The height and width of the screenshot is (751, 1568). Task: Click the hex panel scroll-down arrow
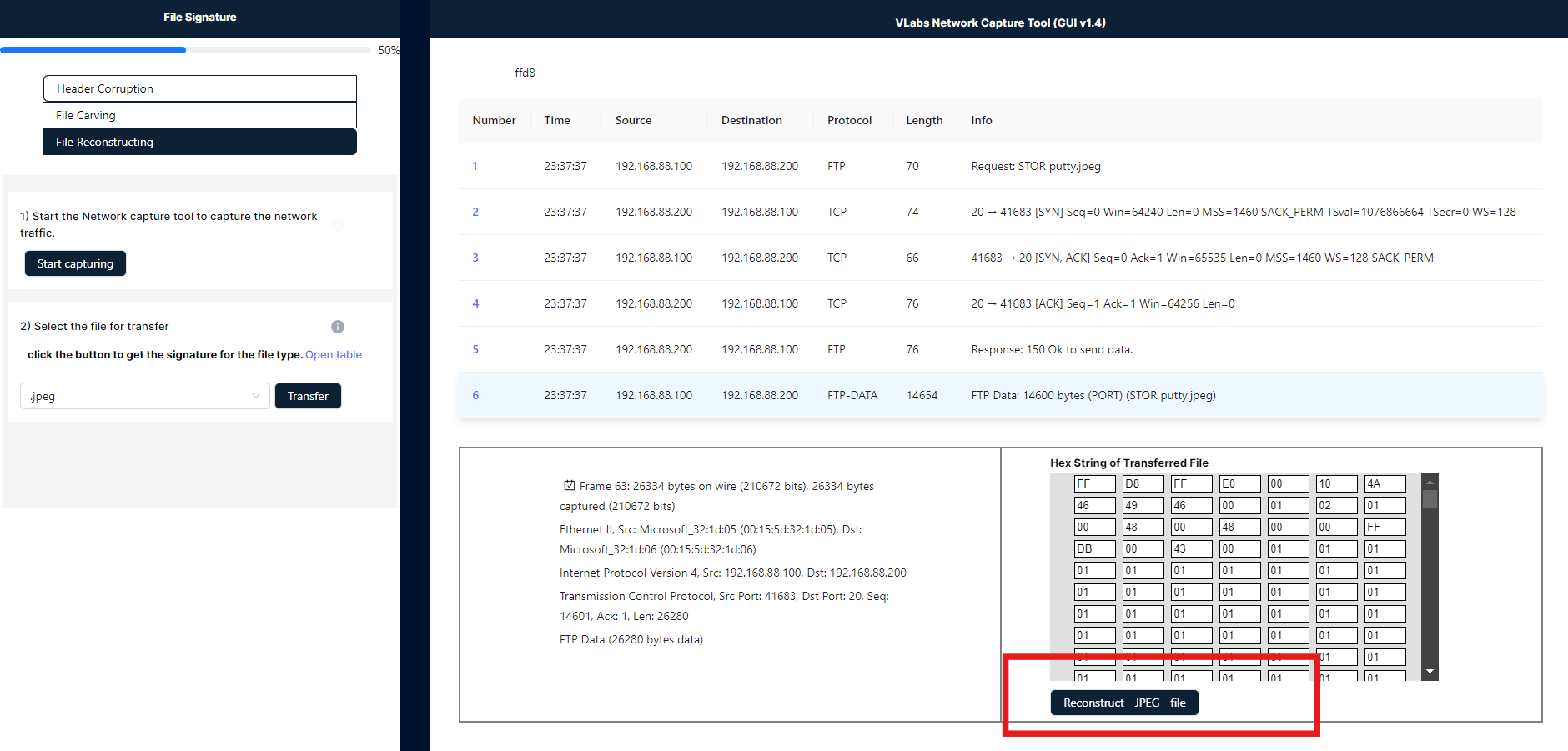click(x=1430, y=672)
